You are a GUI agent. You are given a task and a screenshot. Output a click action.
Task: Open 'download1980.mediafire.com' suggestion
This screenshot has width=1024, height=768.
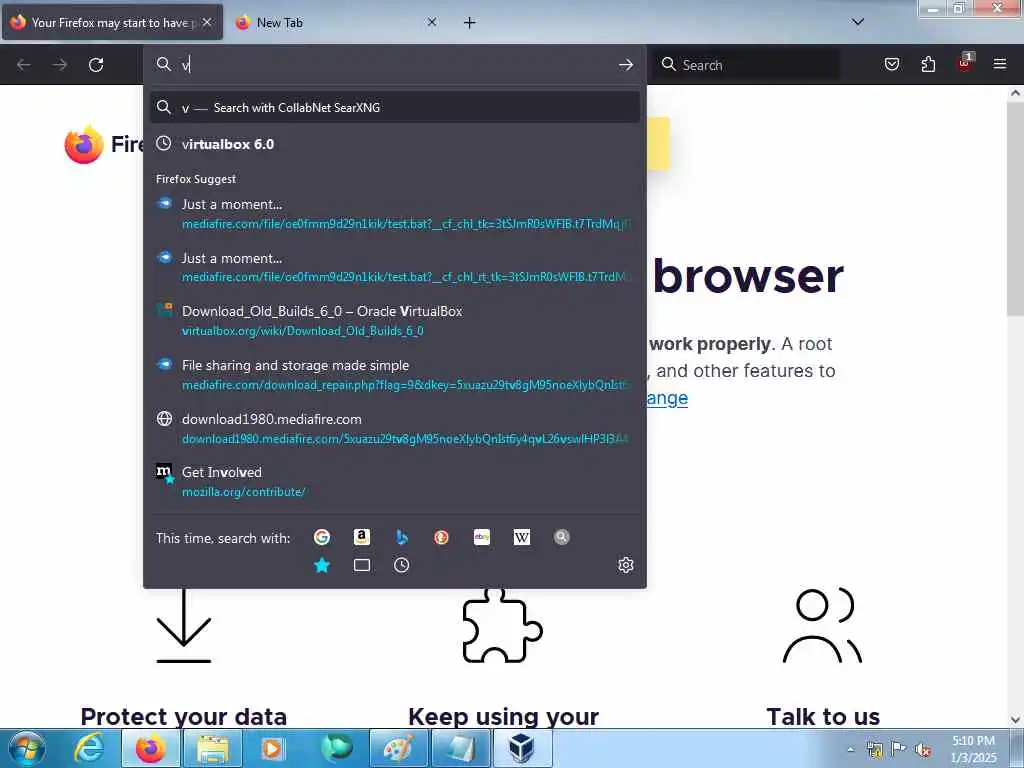pos(394,428)
